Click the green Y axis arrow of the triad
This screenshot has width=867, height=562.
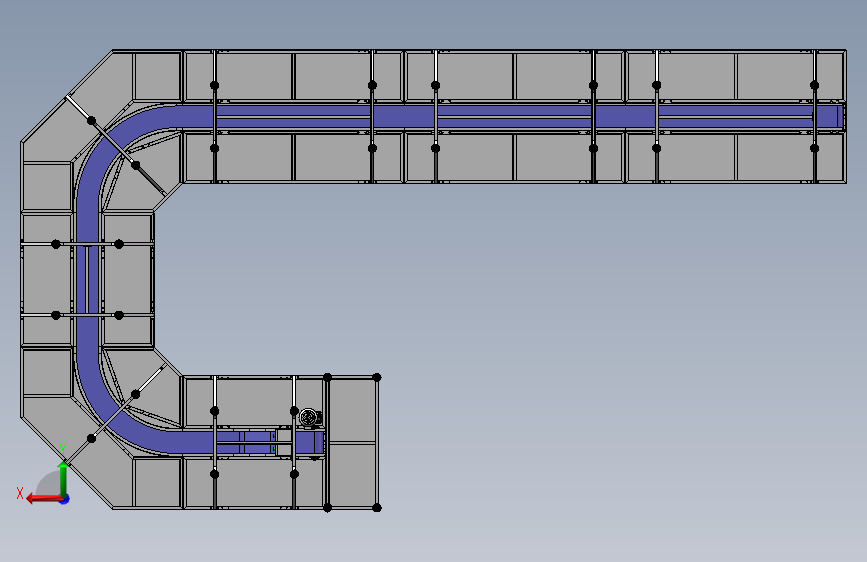pos(64,478)
